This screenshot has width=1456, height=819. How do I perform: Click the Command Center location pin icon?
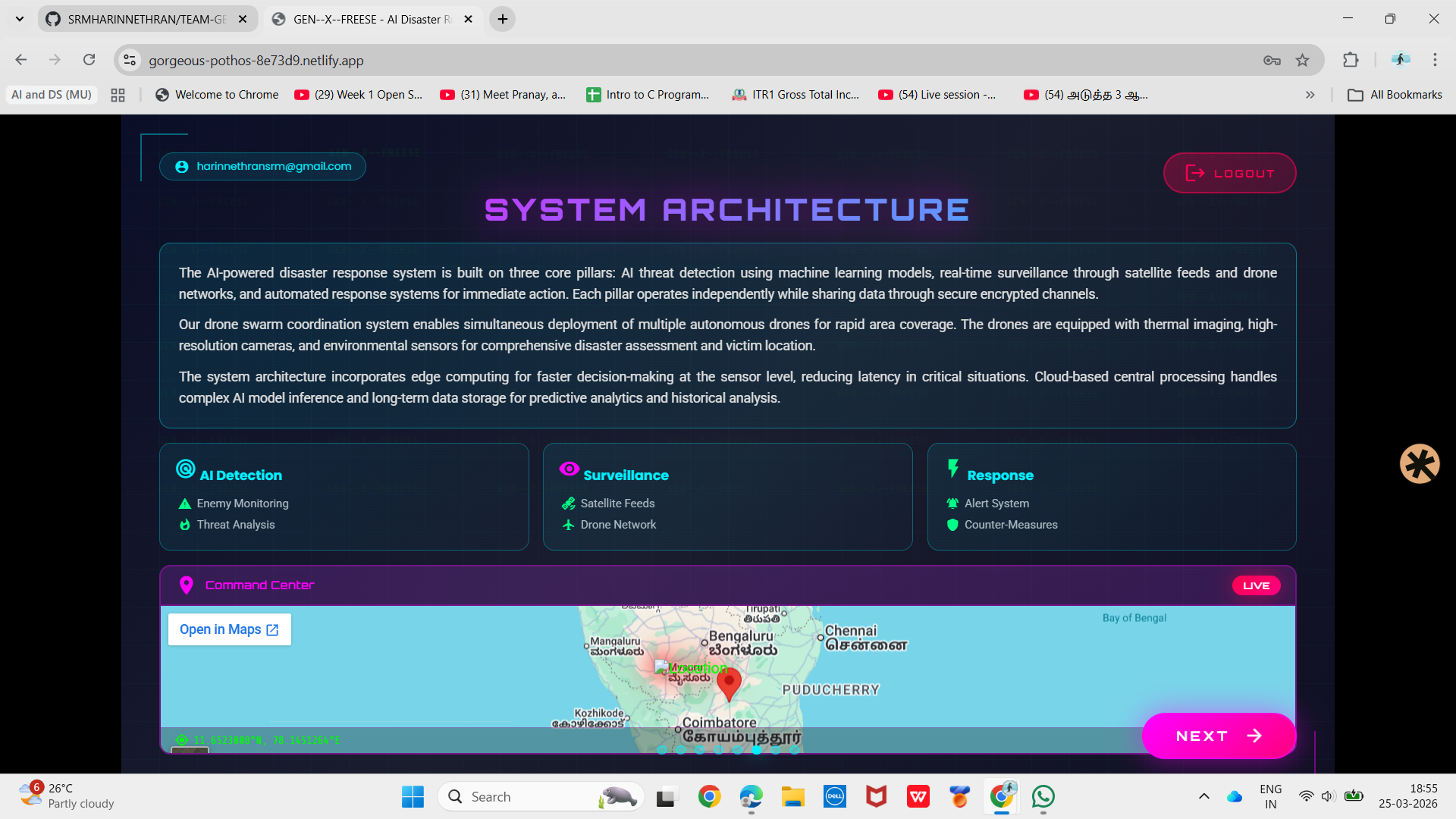click(186, 585)
